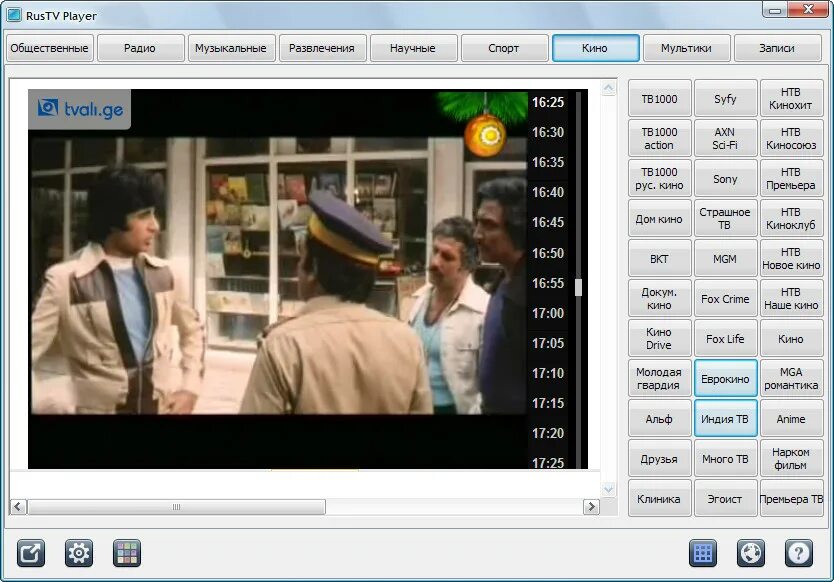The image size is (834, 582).
Task: Toggle the Индия ТВ channel button
Action: click(725, 419)
